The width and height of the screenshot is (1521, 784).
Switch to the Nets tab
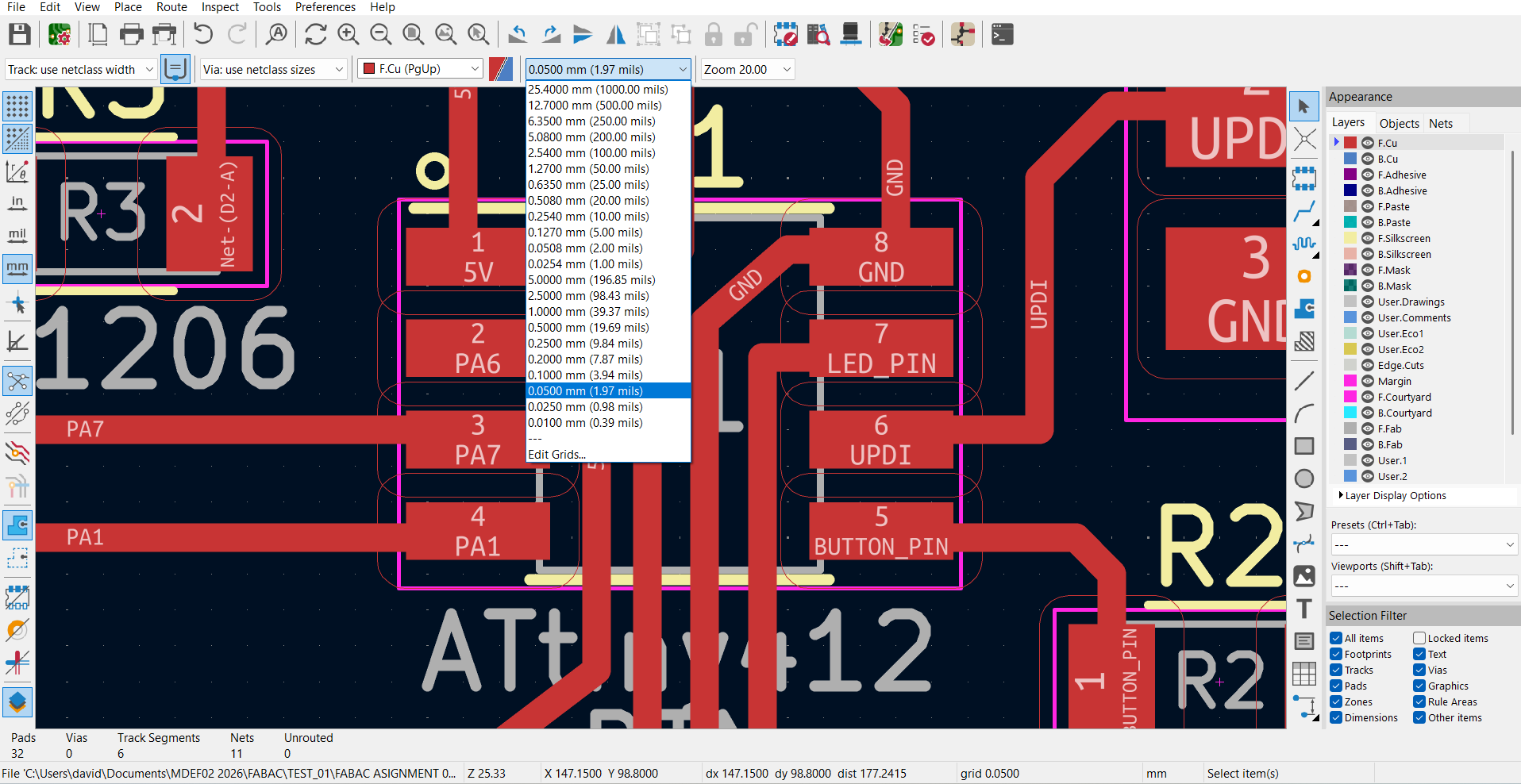1440,123
